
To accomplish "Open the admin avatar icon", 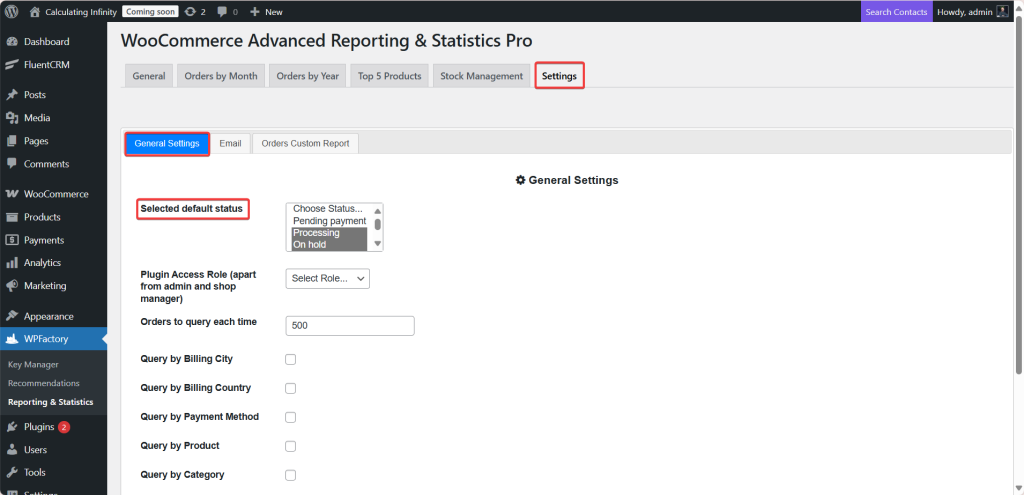I will click(1002, 12).
